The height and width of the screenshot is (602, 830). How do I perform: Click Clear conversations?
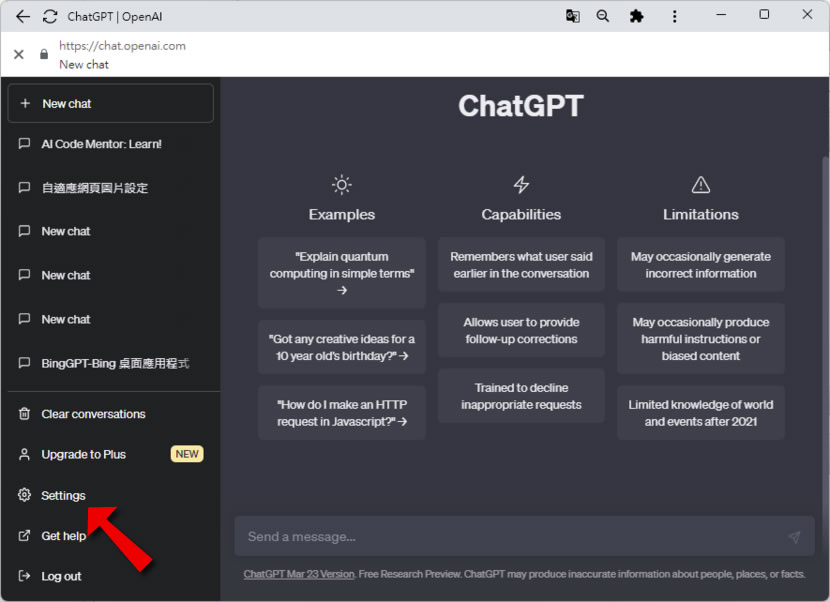pos(111,414)
